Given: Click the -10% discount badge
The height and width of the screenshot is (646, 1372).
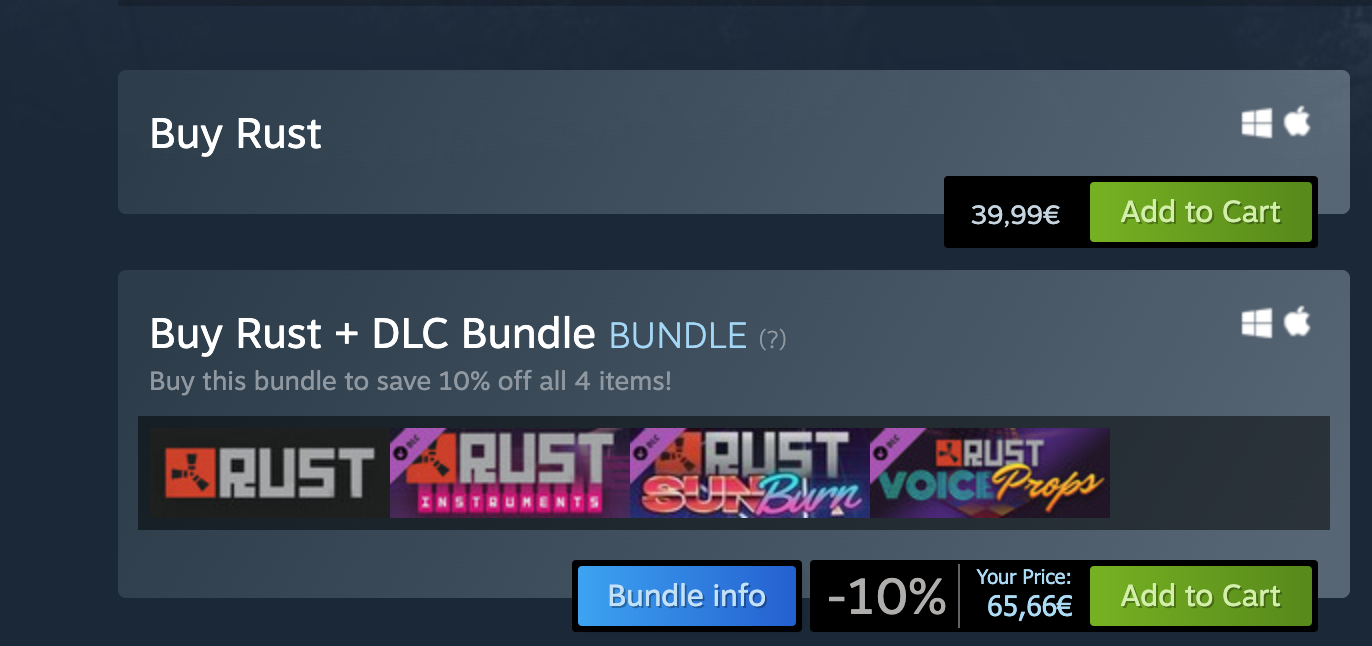Looking at the screenshot, I should pos(886,597).
